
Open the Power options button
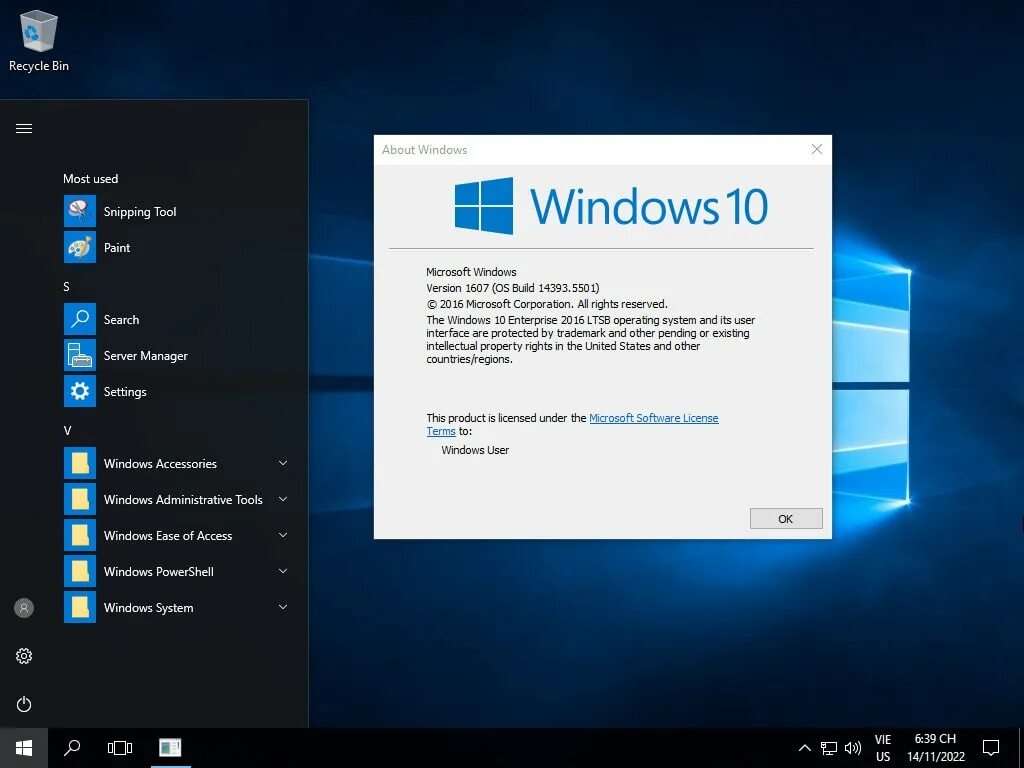click(24, 704)
